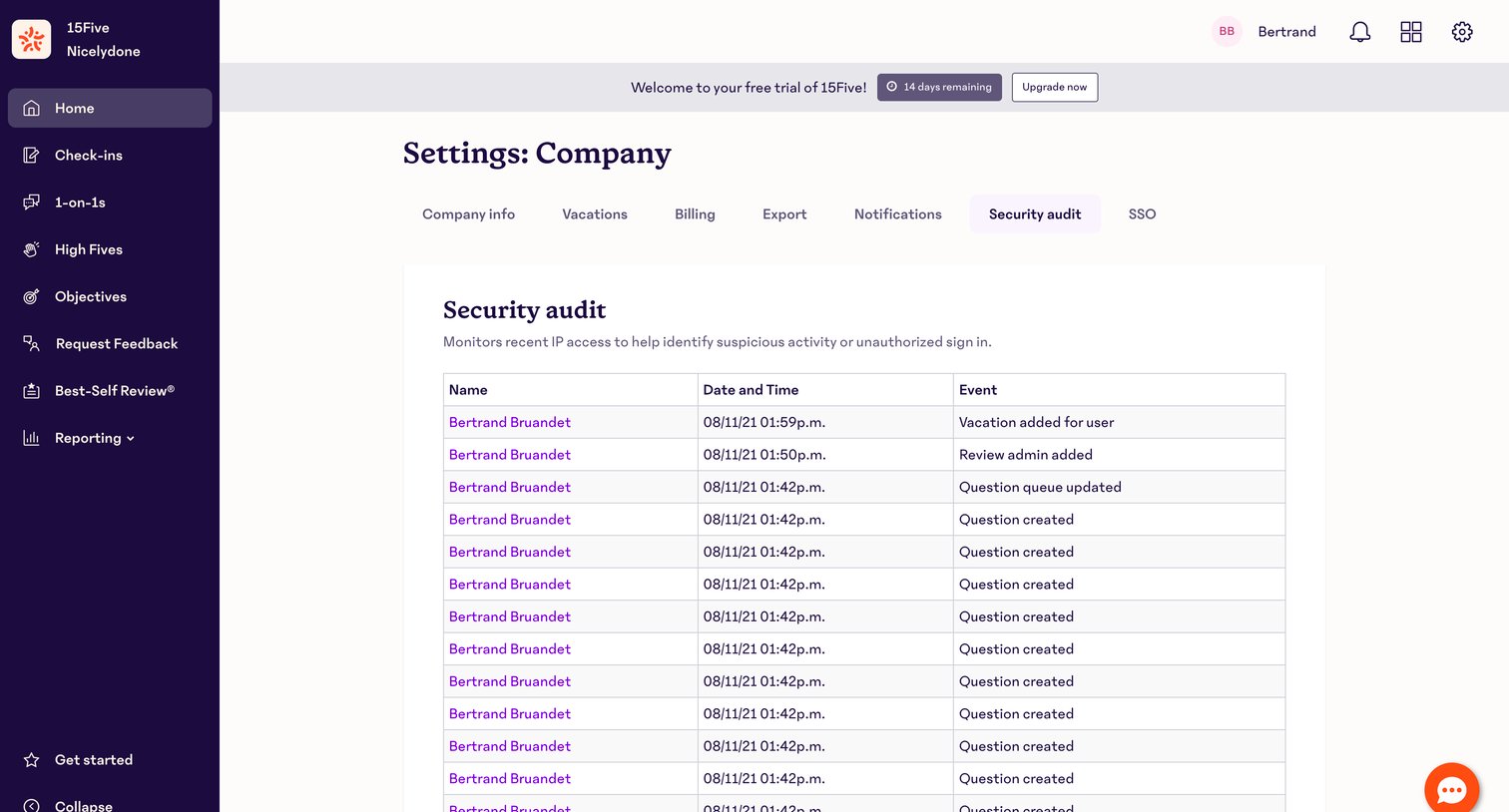Click the Reporting bar chart icon

point(32,438)
